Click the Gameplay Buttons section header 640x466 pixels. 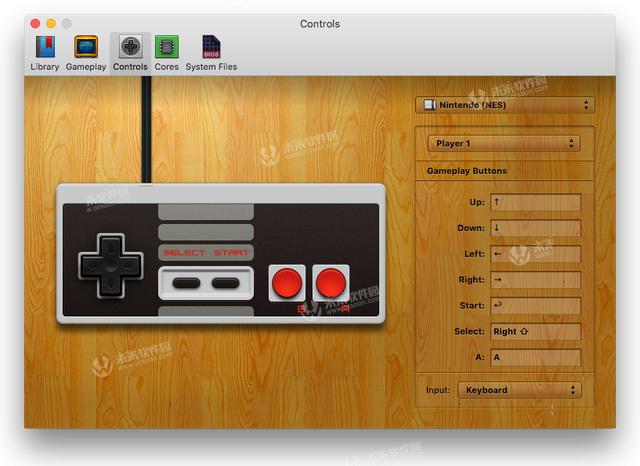point(467,171)
